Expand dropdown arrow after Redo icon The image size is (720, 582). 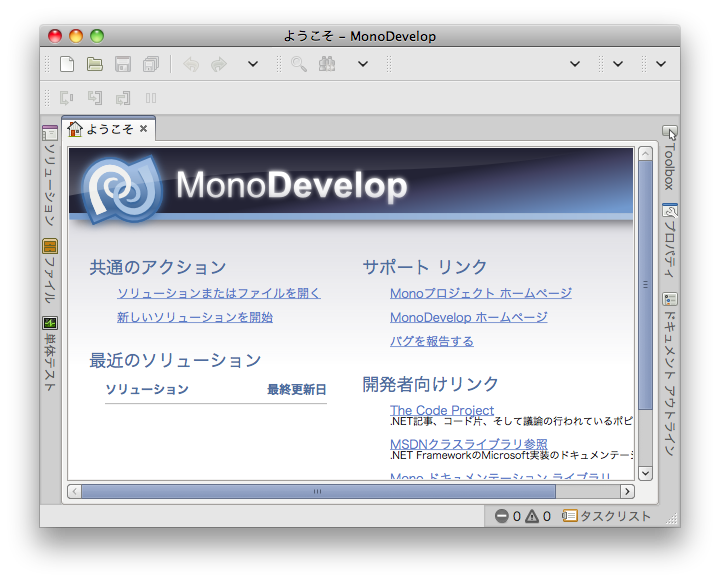253,64
